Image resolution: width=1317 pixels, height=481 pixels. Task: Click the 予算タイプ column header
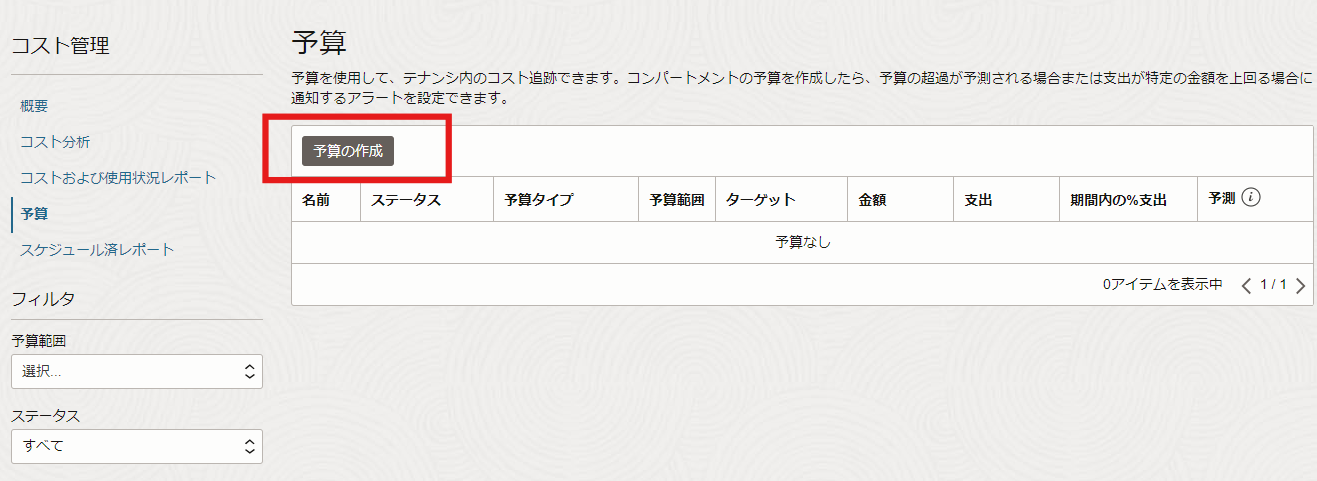(x=539, y=200)
